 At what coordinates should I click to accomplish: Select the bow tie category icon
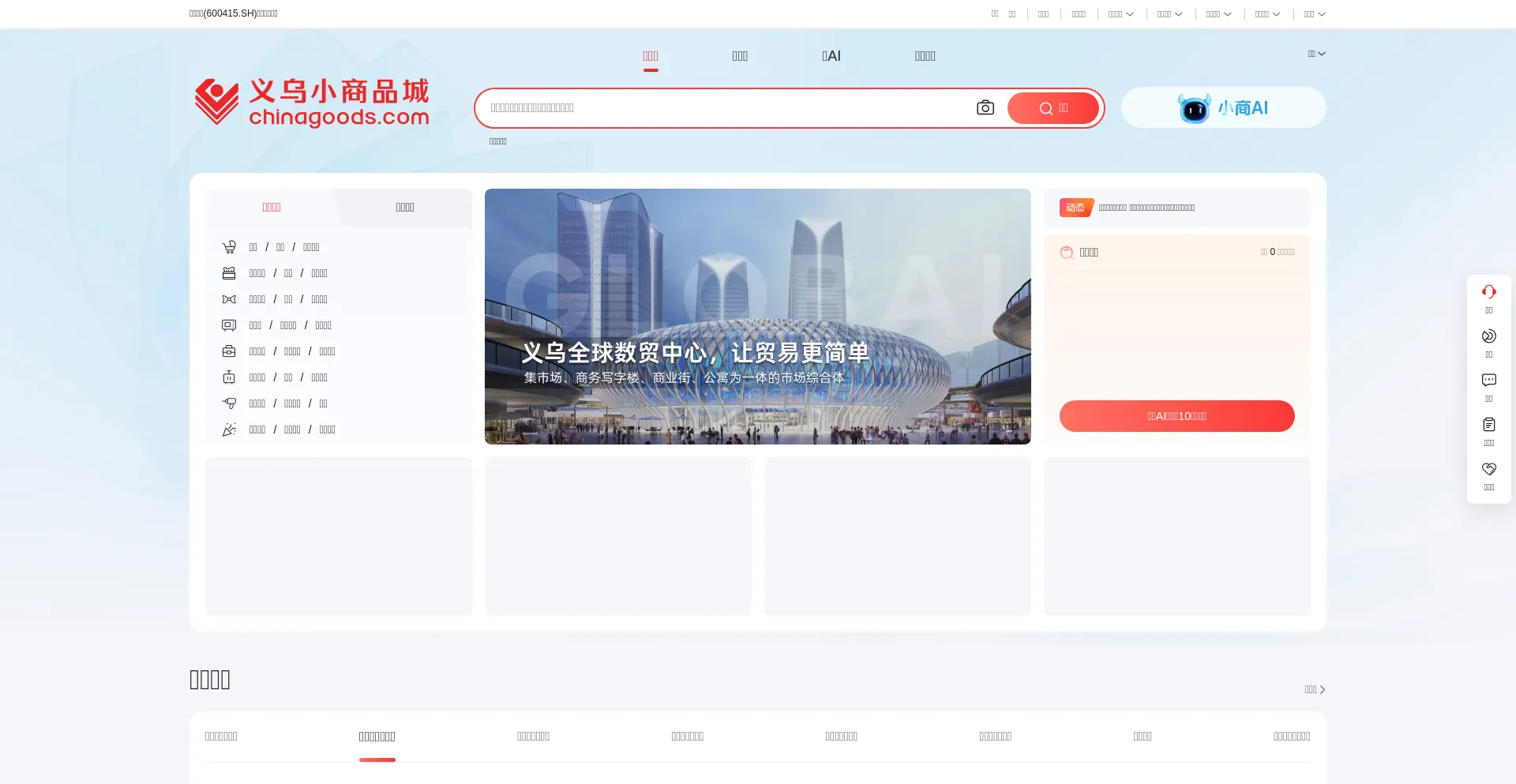[x=229, y=299]
